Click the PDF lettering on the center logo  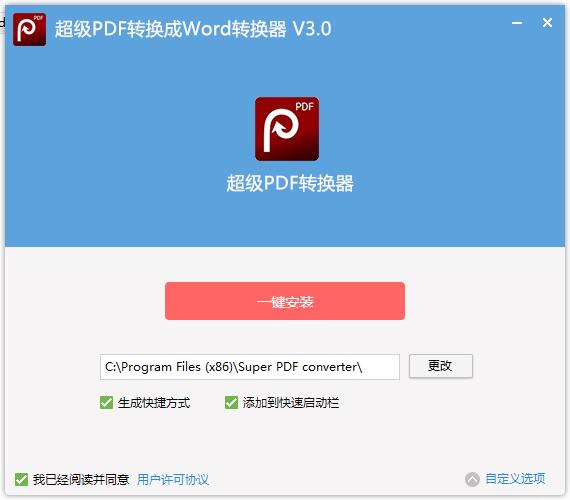click(304, 107)
